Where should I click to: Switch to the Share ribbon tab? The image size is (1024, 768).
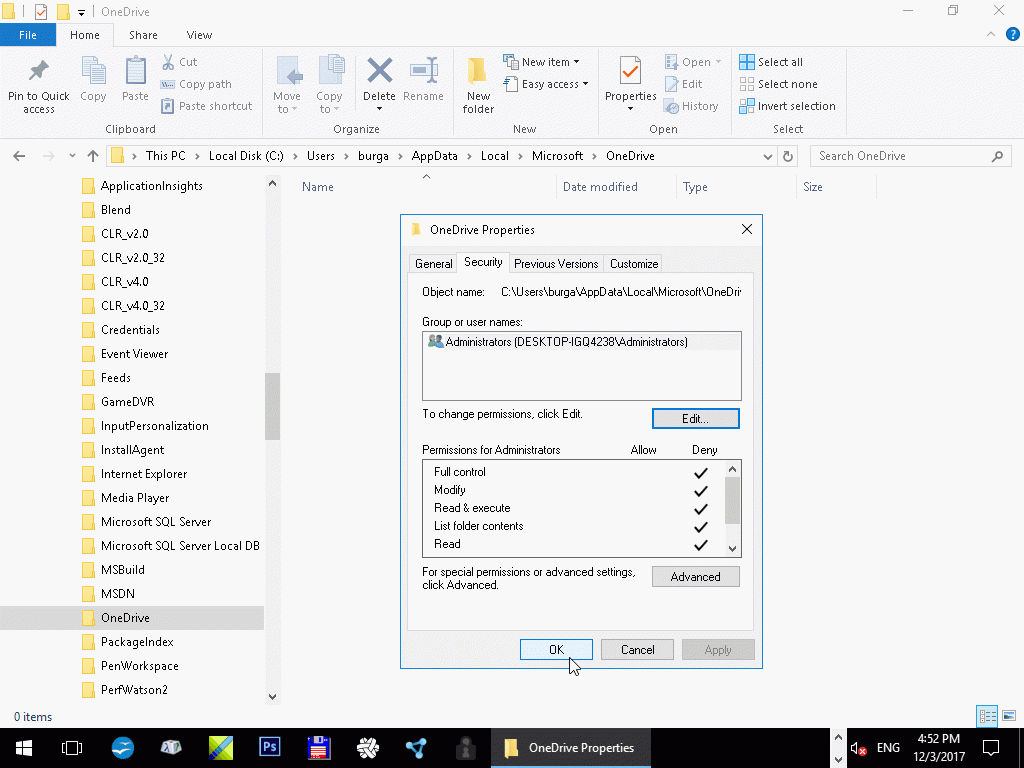pos(143,35)
